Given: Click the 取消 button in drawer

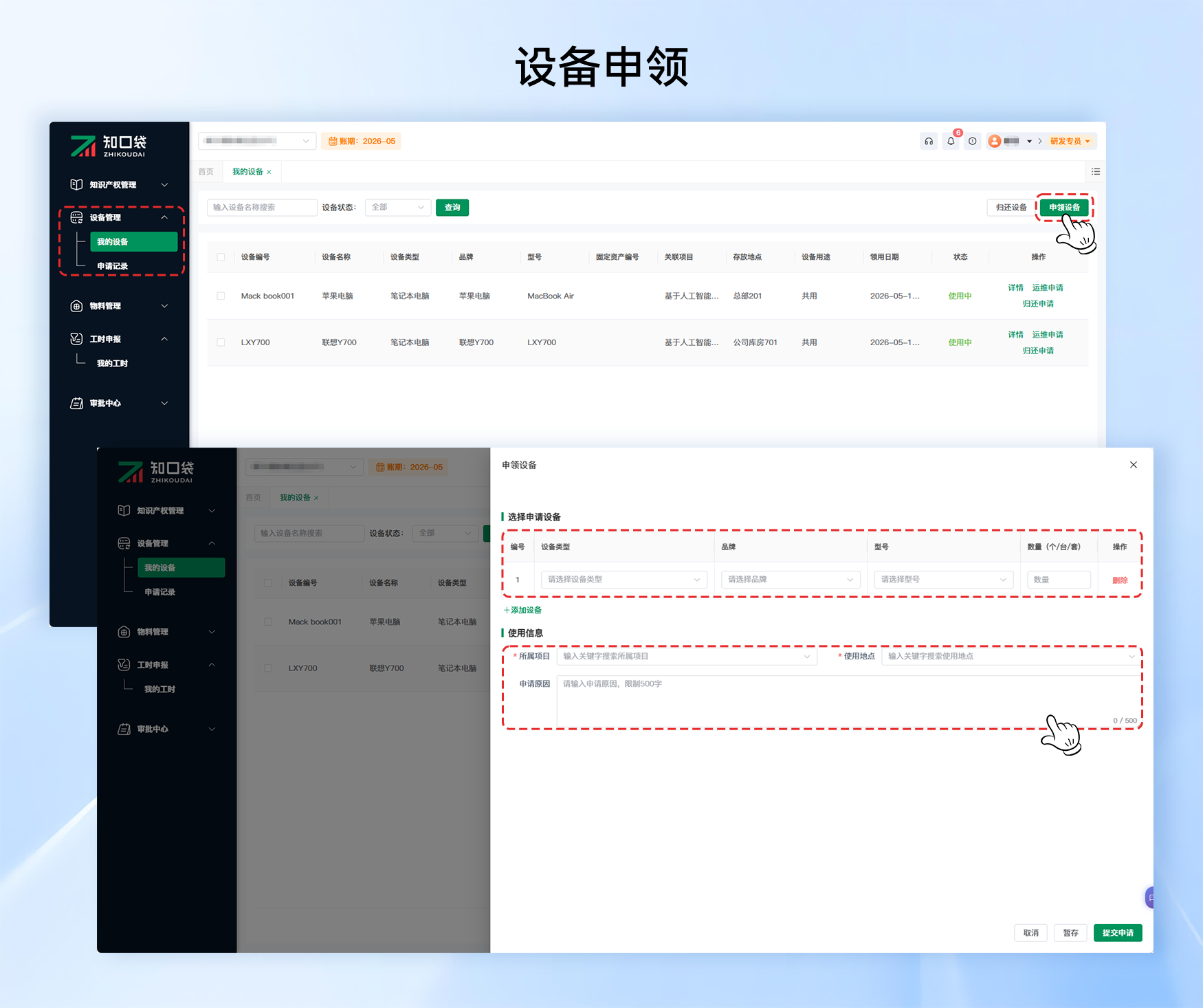Looking at the screenshot, I should (1030, 933).
